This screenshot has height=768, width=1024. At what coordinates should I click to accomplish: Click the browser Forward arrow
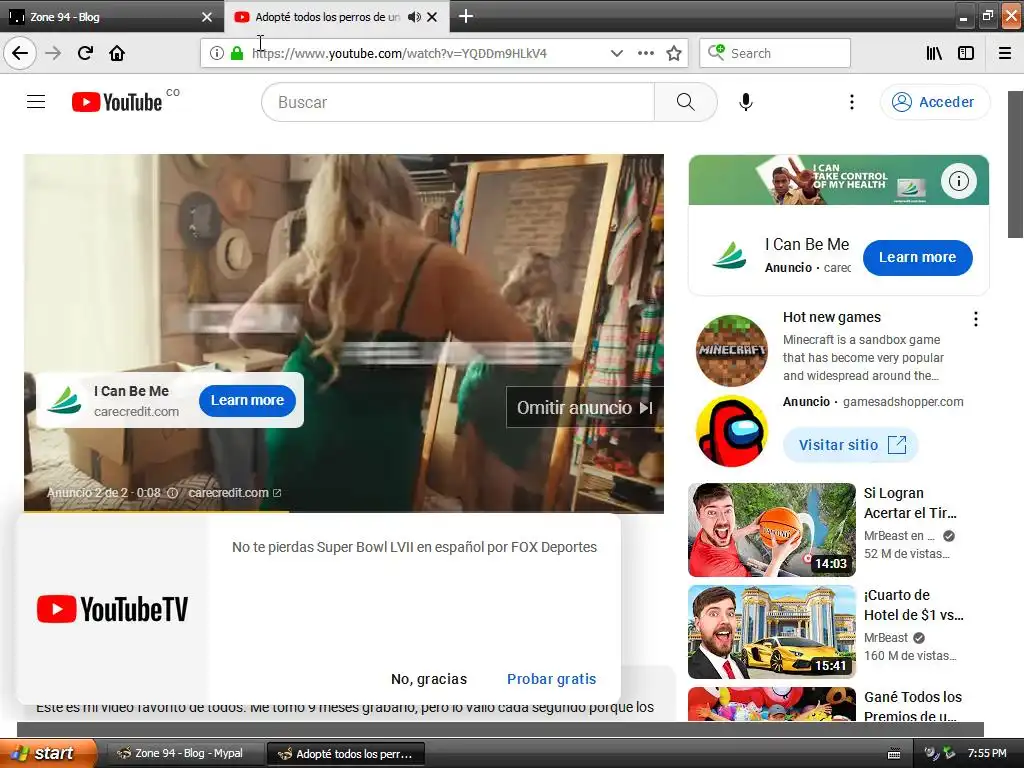(54, 53)
